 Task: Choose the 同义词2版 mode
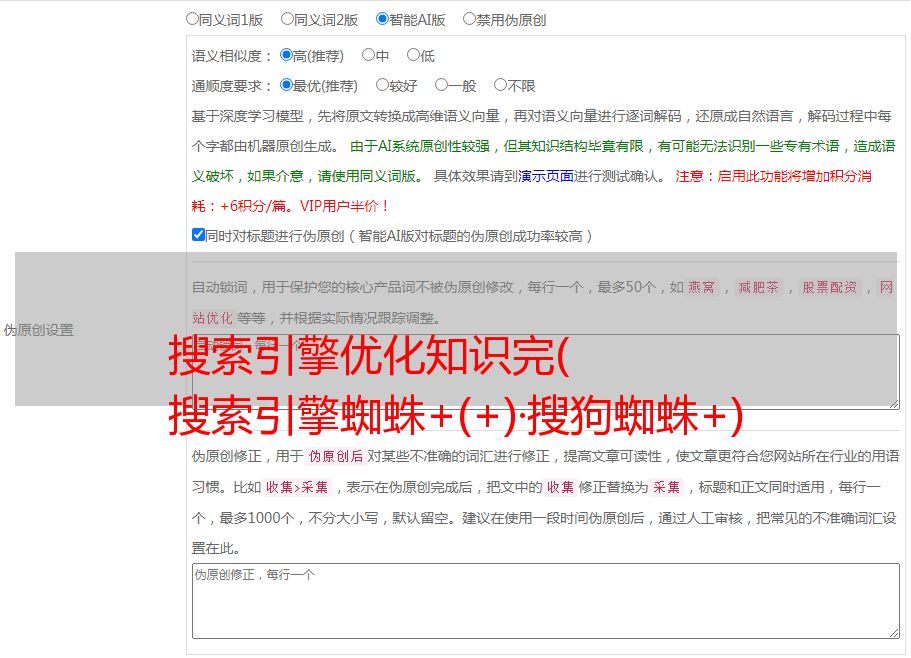click(287, 19)
